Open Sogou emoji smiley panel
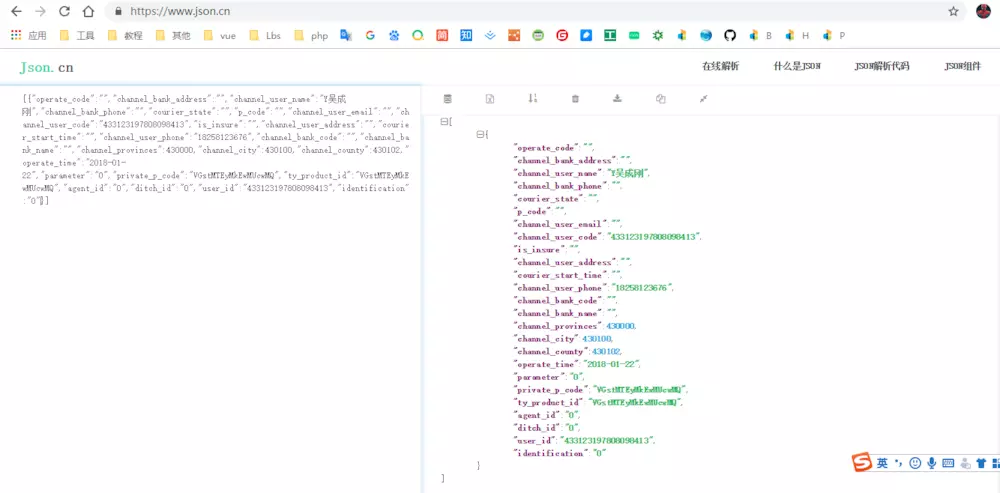The height and width of the screenshot is (493, 1000). point(915,464)
